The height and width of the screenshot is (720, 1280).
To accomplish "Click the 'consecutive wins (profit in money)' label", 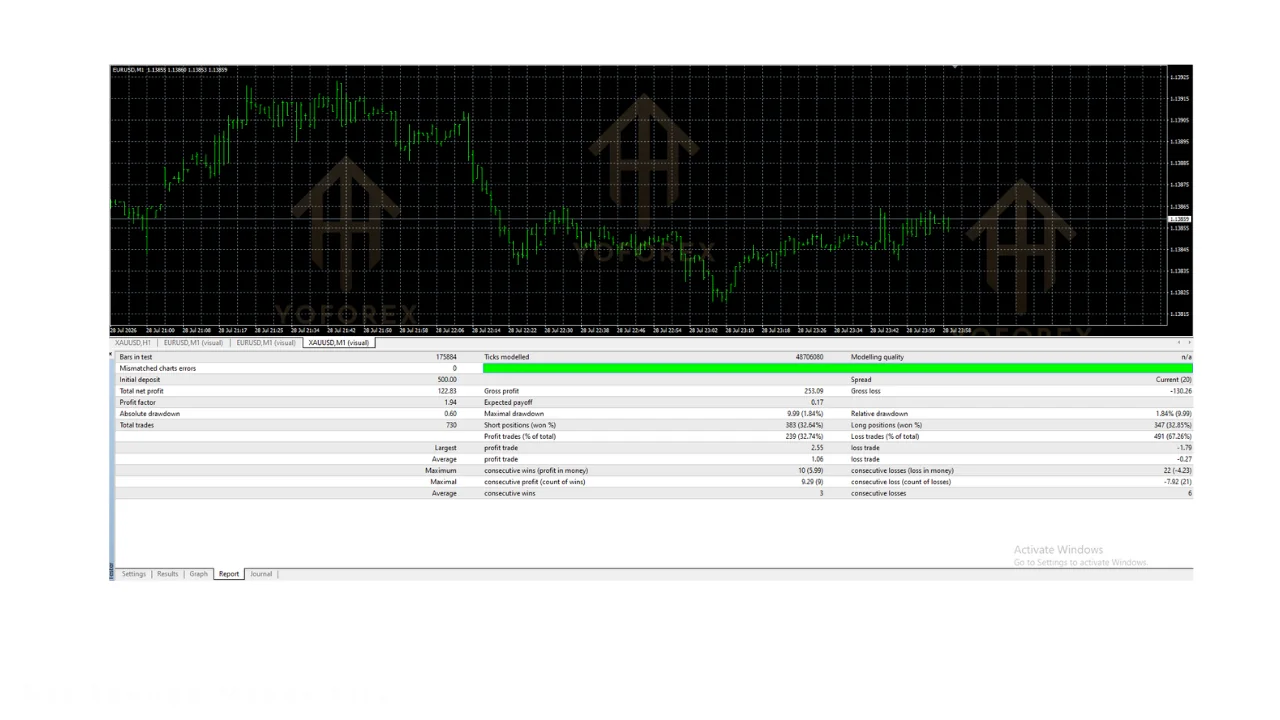I will (x=536, y=471).
